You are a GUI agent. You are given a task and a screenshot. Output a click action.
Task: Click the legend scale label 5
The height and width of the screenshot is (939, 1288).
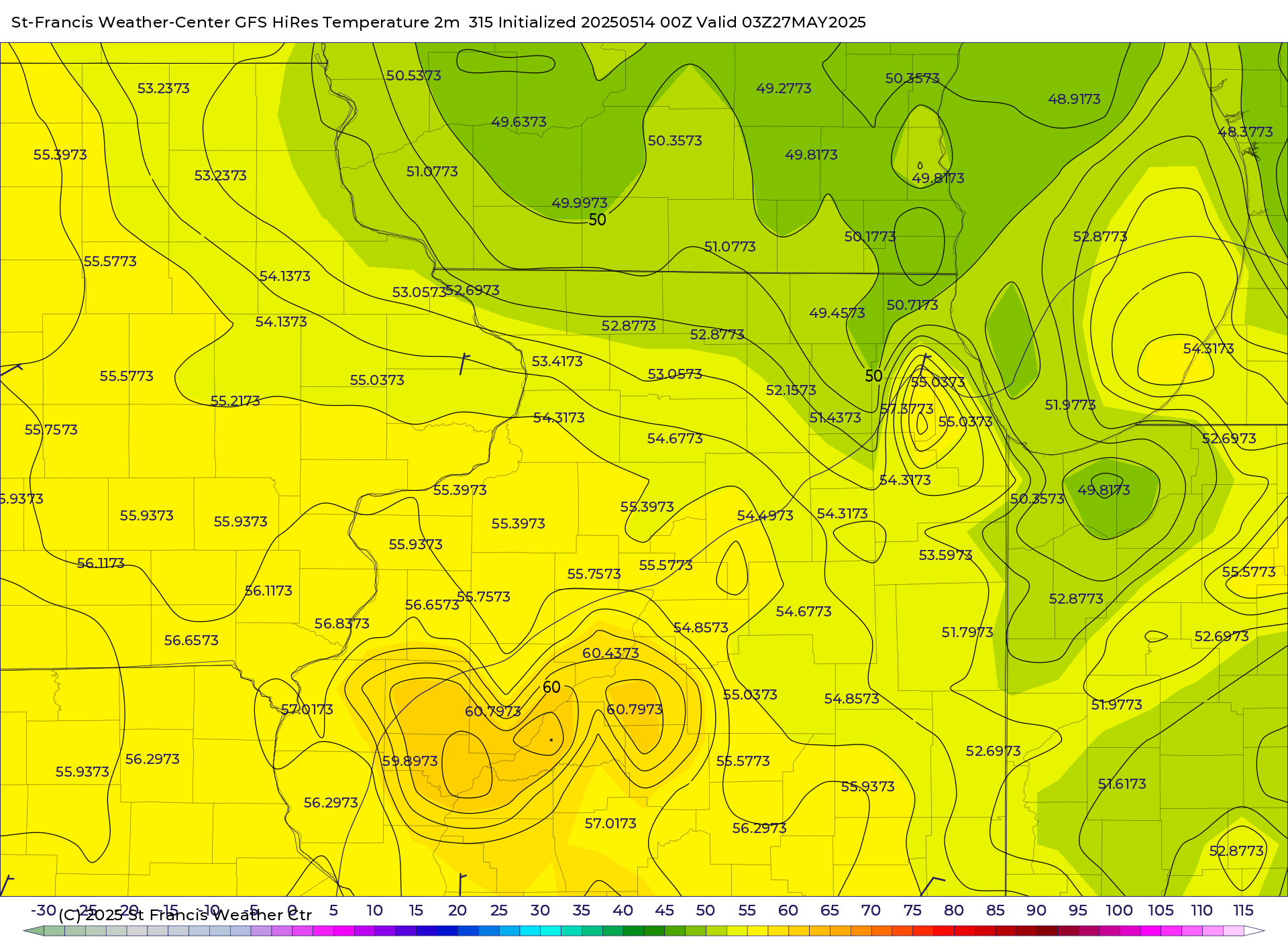pos(333,910)
